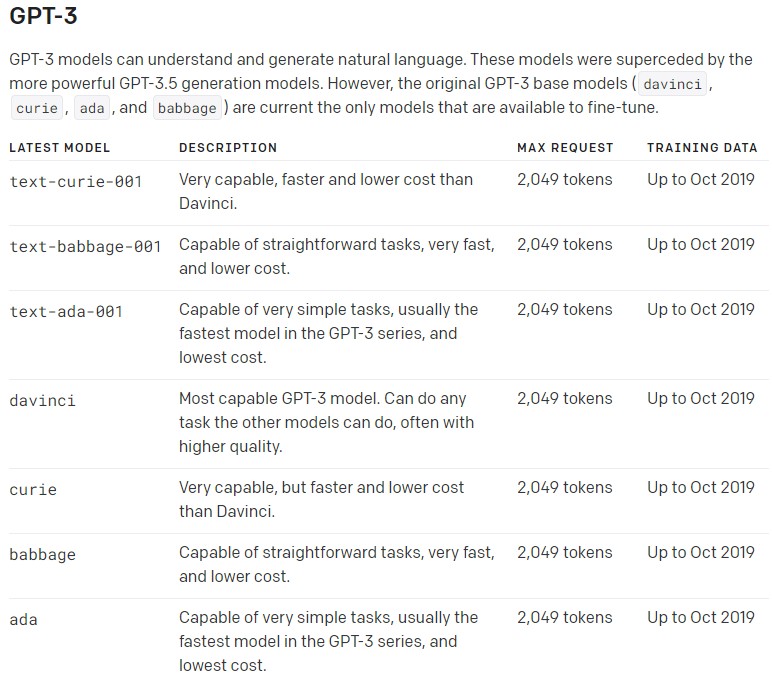Screen dimensions: 772x683
Task: Click 'Very capable, but faster' curie description
Action: click(x=322, y=499)
